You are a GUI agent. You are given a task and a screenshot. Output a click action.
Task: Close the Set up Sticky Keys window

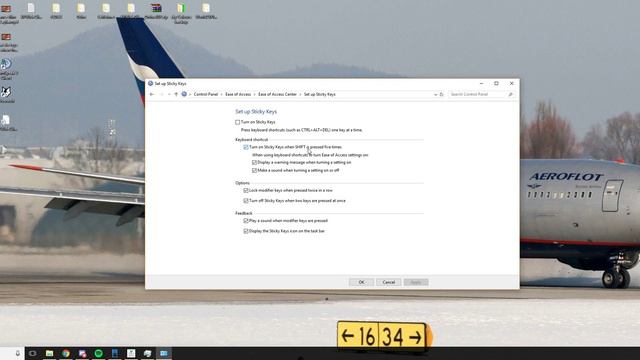(511, 83)
